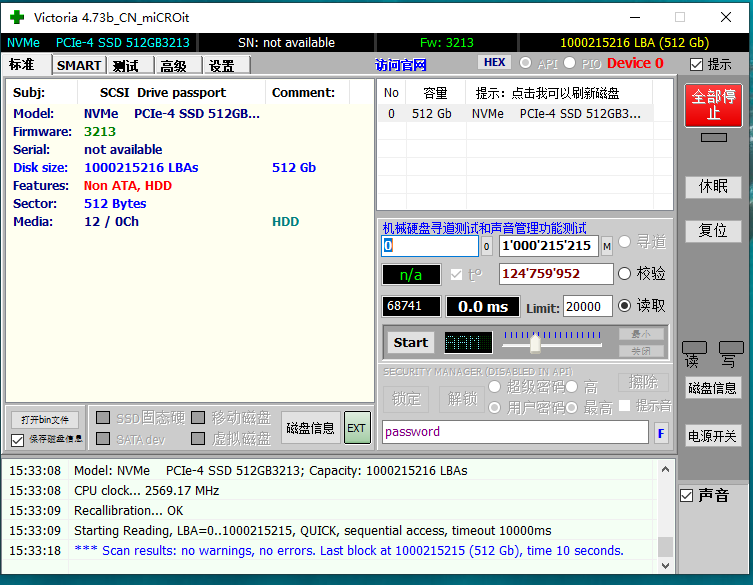Click the green EXT button
The width and height of the screenshot is (753, 585).
[x=357, y=427]
